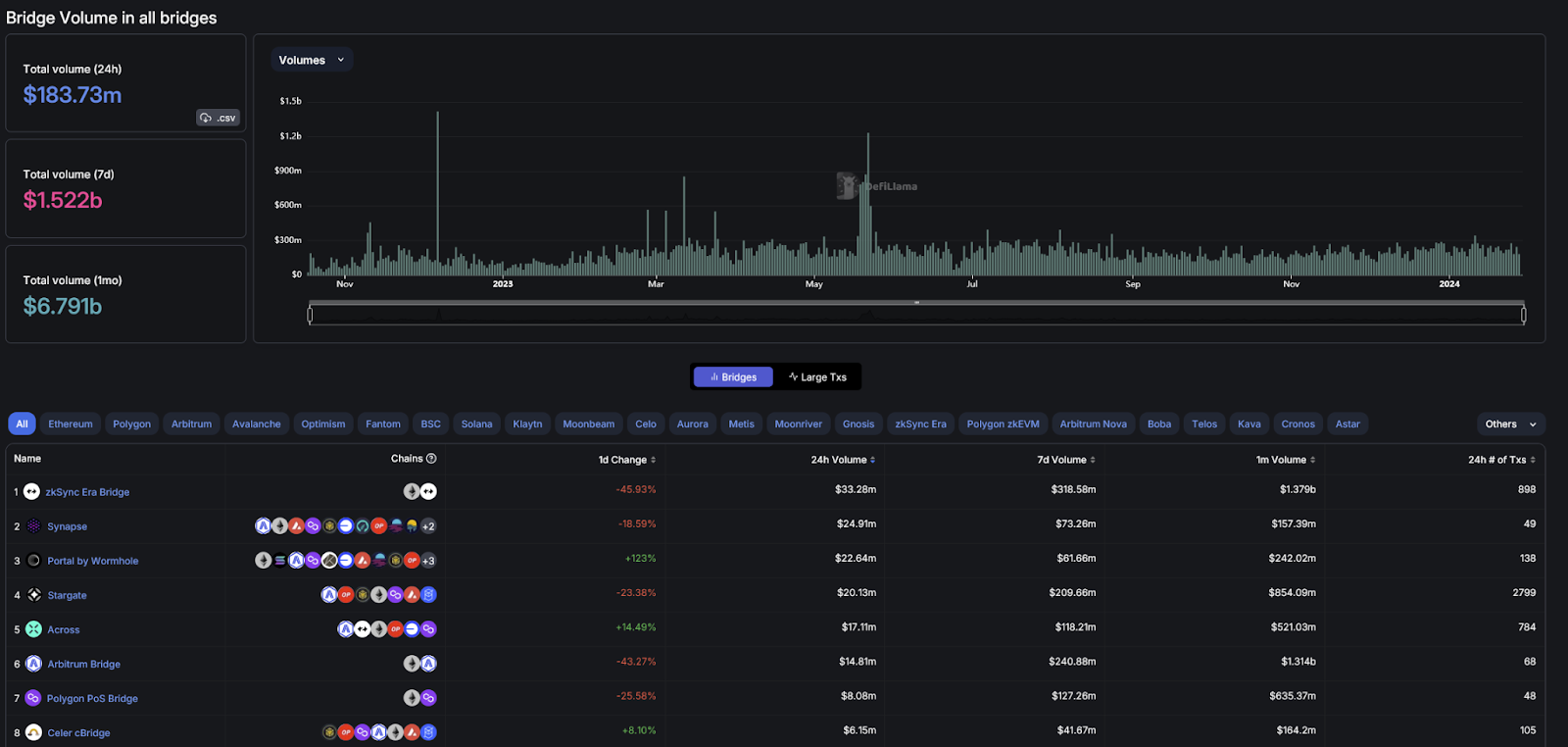The width and height of the screenshot is (1568, 747).
Task: Filter bridges by Boba chain
Action: click(1159, 424)
